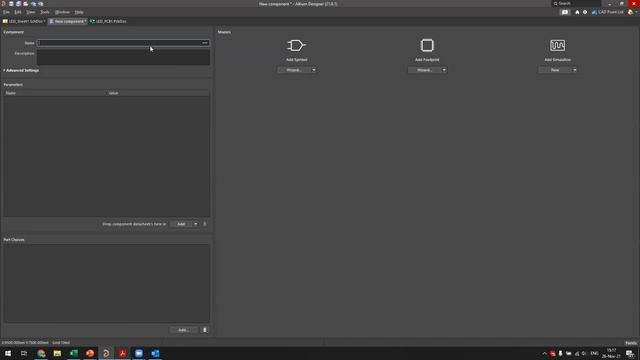The image size is (640, 360).
Task: Open Add Footprint Wizard dropdown arrow
Action: pyautogui.click(x=444, y=70)
